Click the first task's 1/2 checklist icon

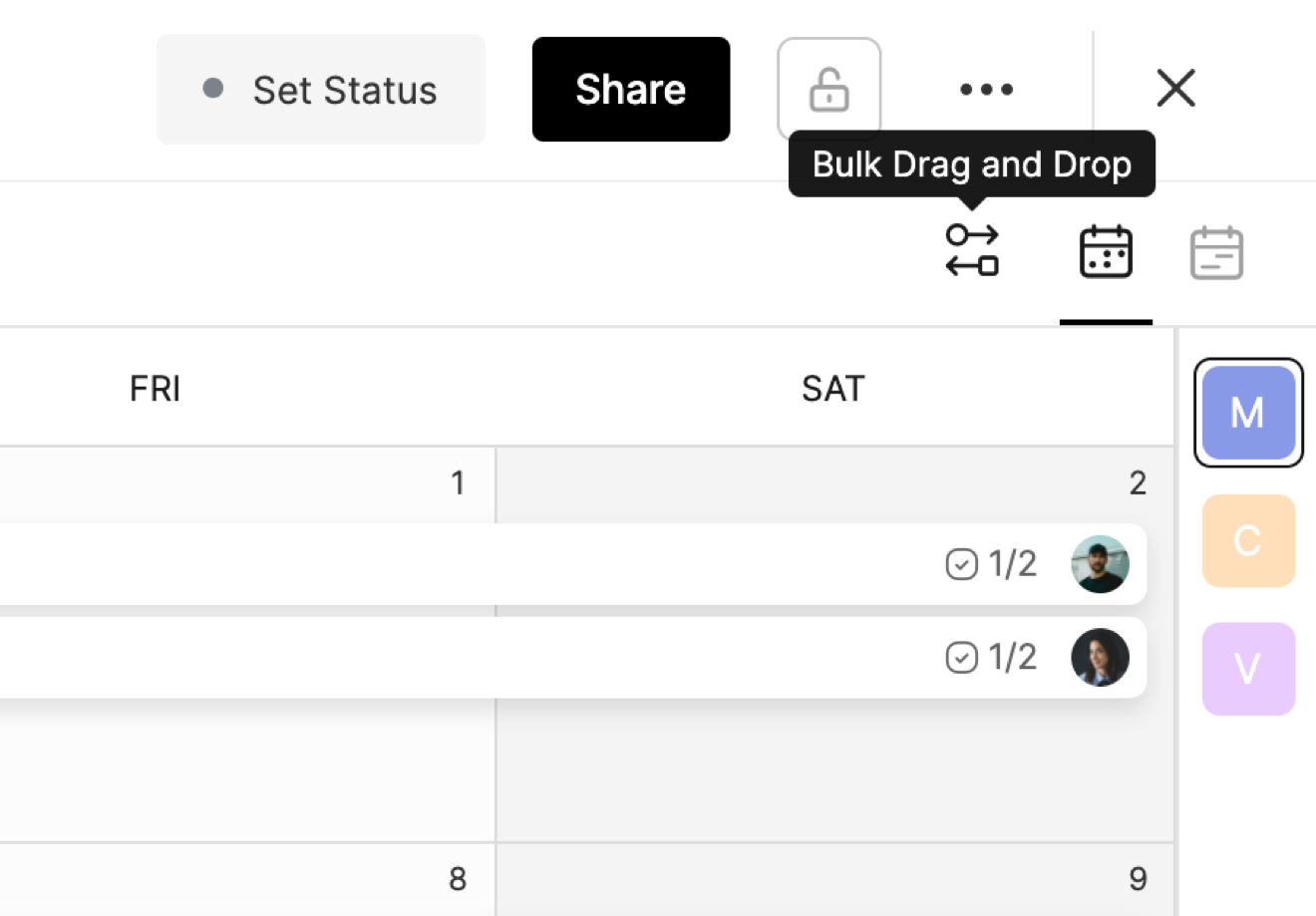pyautogui.click(x=961, y=564)
